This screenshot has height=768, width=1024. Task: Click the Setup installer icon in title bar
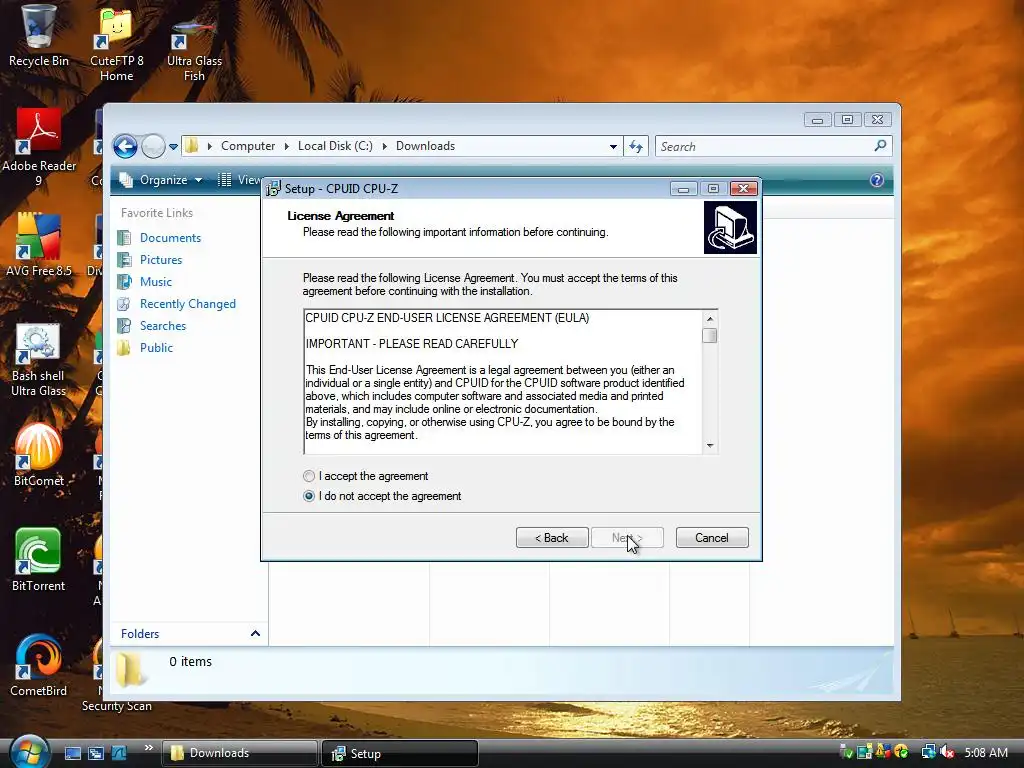(274, 189)
